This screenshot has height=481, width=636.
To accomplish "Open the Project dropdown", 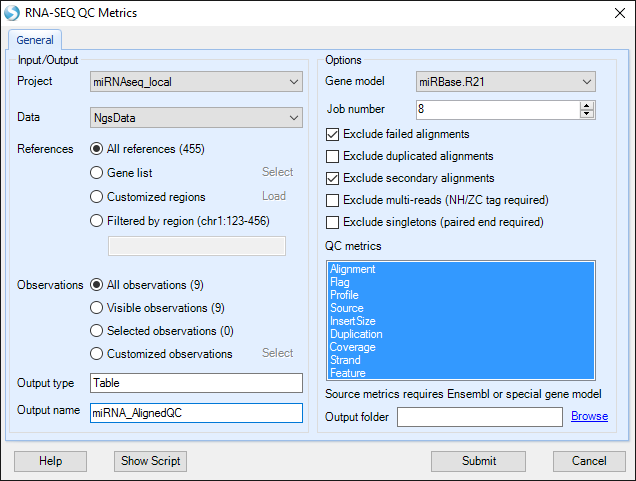I will (x=196, y=82).
